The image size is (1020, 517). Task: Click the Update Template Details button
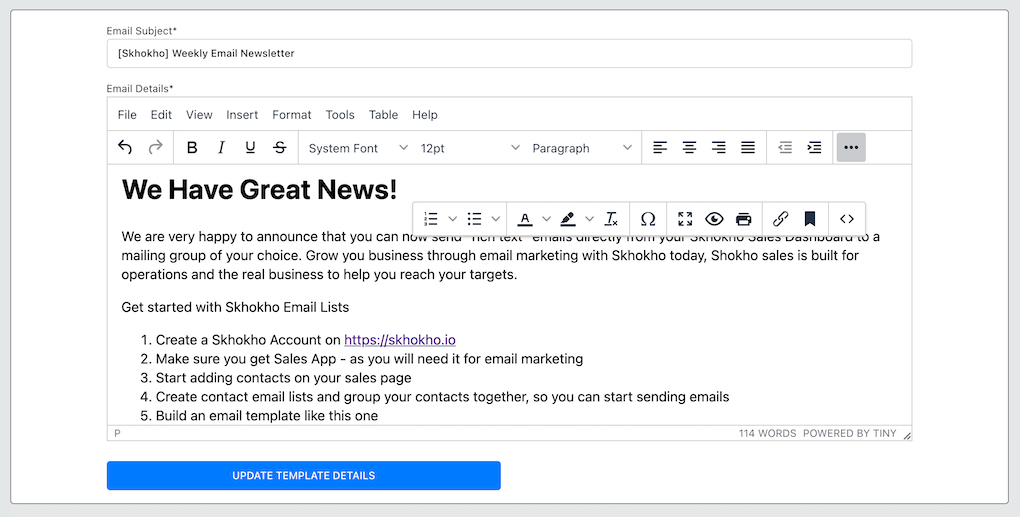coord(304,475)
